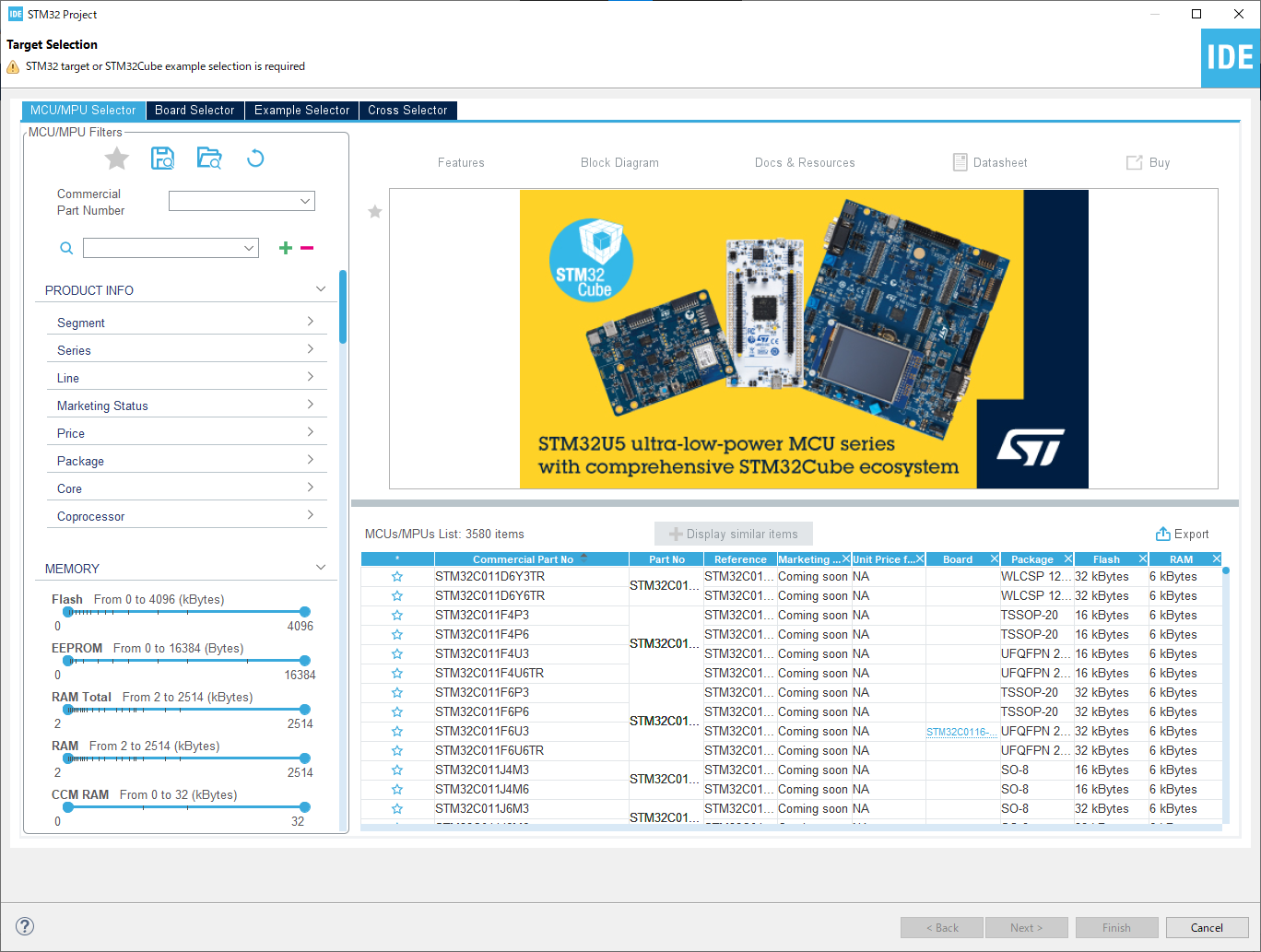The image size is (1261, 952).
Task: Favorite STM32C011D6Y3TR with its star
Action: pos(397,577)
